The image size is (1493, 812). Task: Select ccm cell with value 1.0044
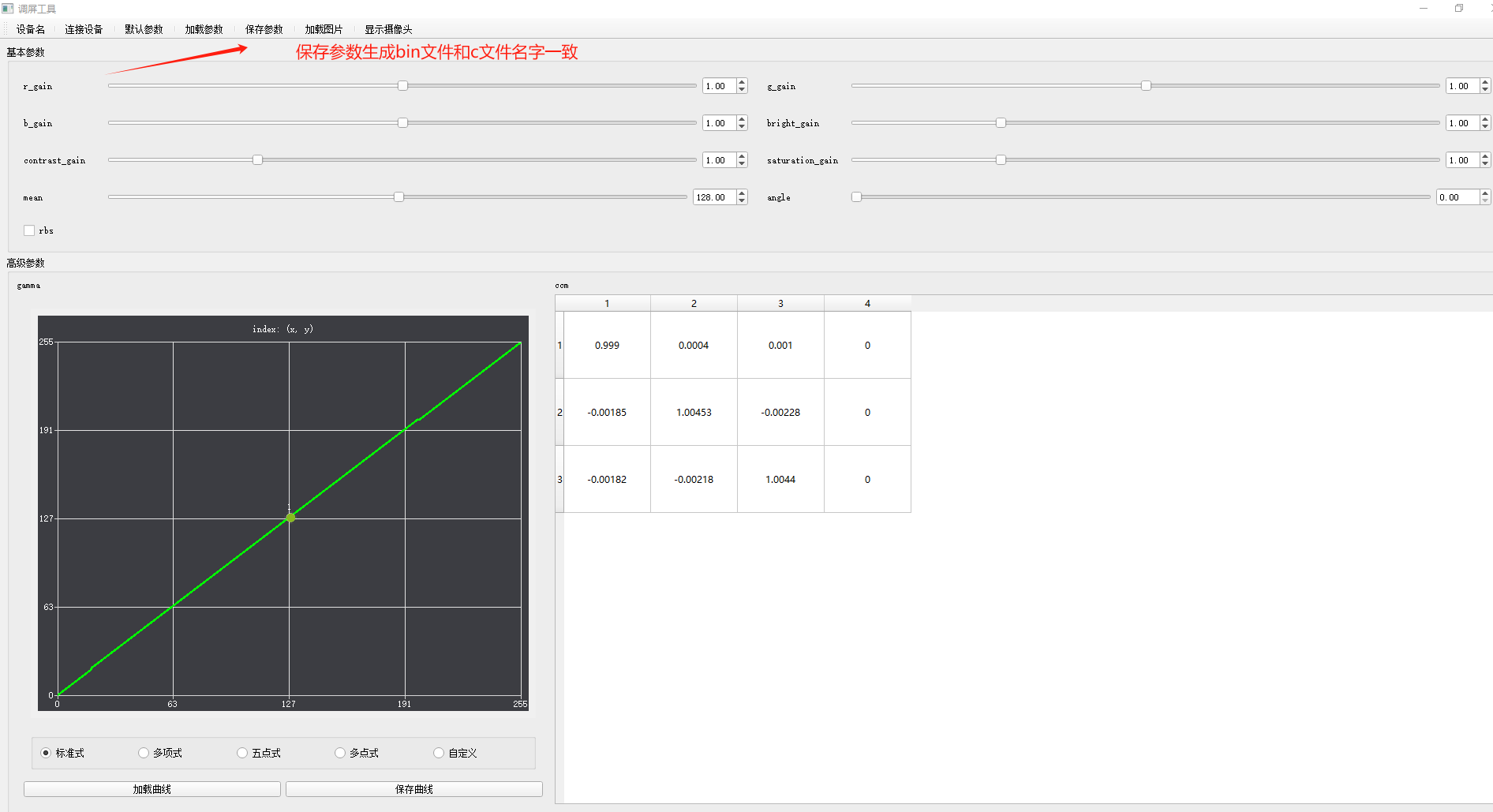click(780, 479)
